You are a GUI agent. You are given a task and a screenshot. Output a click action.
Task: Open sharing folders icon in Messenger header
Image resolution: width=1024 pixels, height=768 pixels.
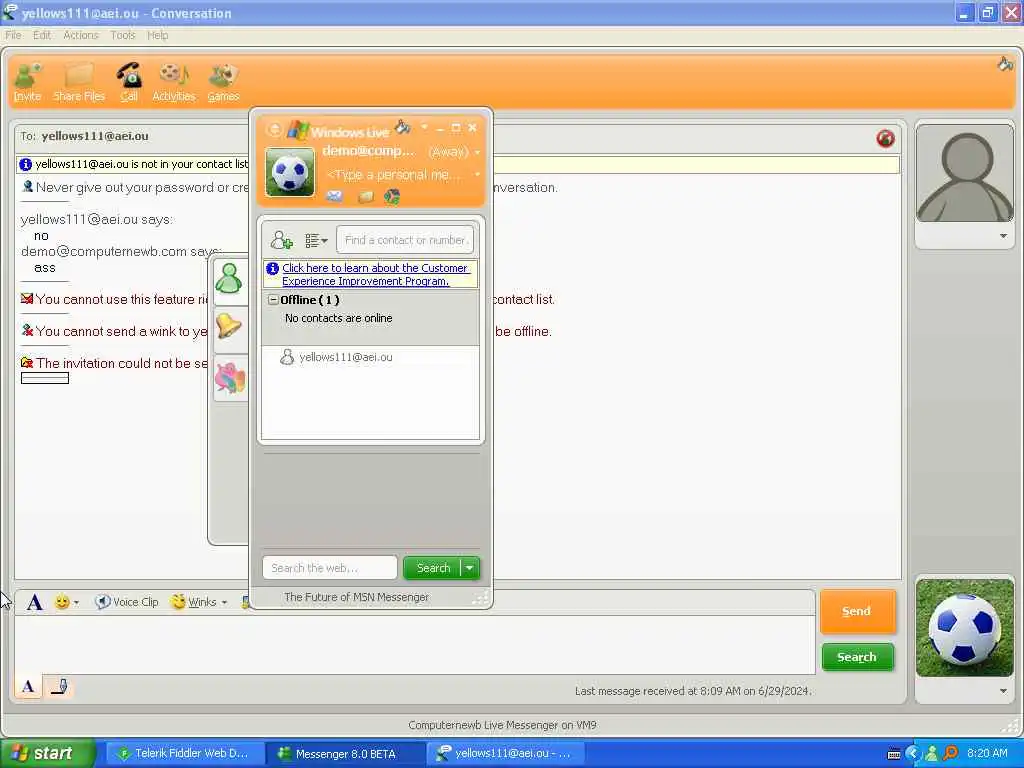(366, 196)
